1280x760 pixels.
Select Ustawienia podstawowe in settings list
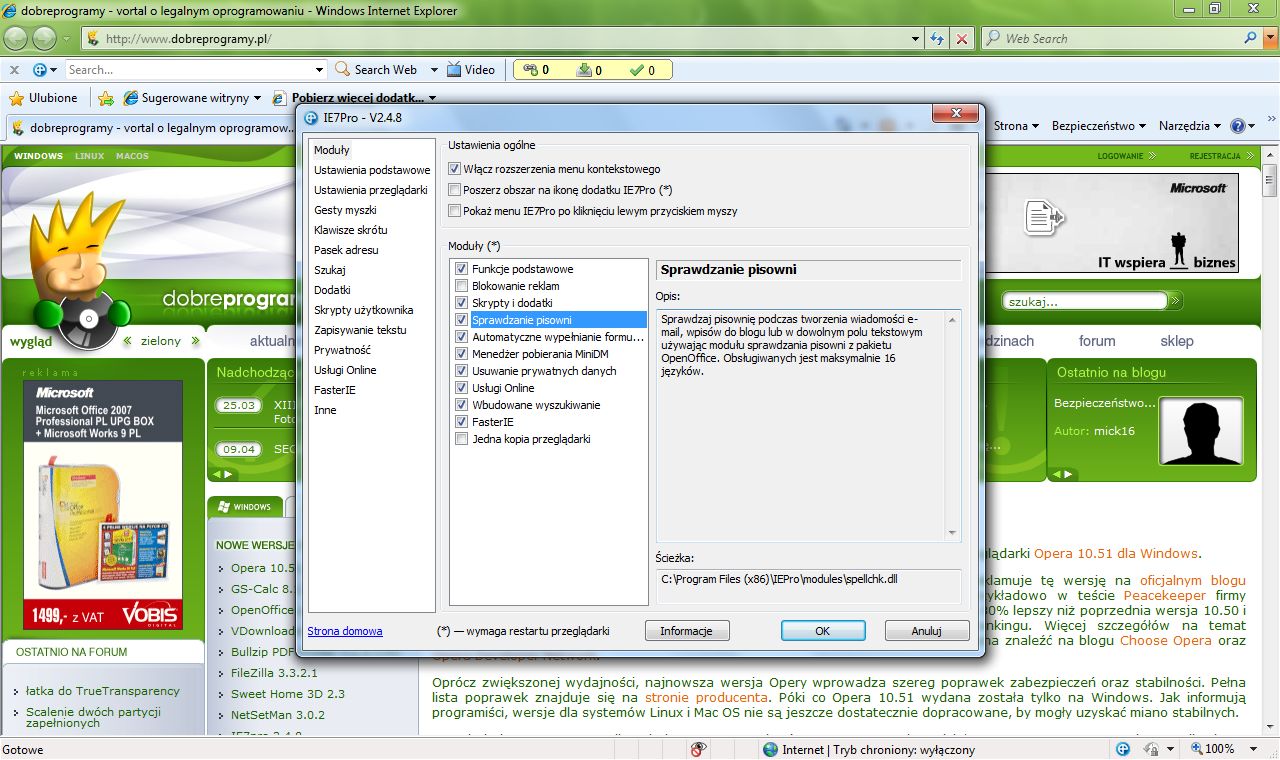[372, 170]
